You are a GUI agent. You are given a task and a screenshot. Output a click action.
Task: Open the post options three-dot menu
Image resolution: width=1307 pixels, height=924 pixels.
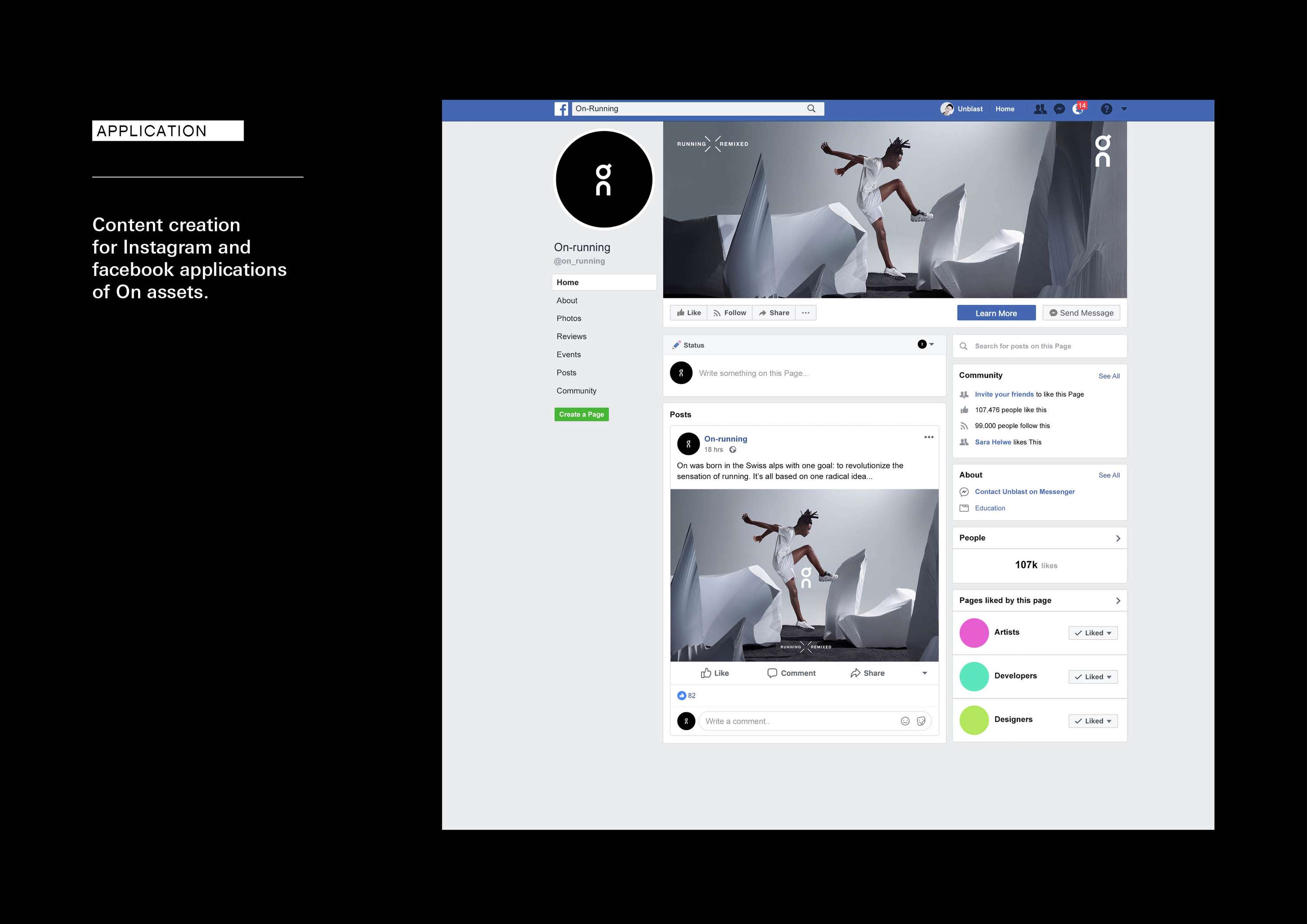click(x=929, y=437)
